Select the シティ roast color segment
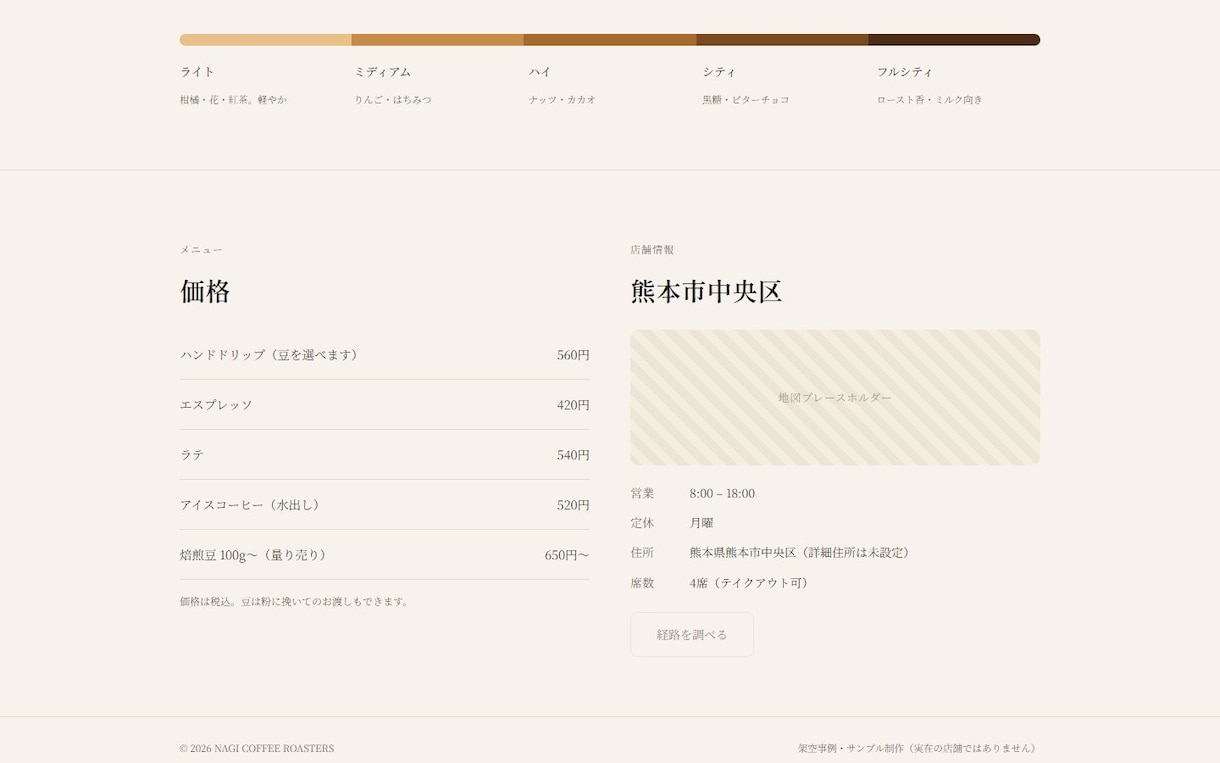The image size is (1220, 763). (x=782, y=40)
